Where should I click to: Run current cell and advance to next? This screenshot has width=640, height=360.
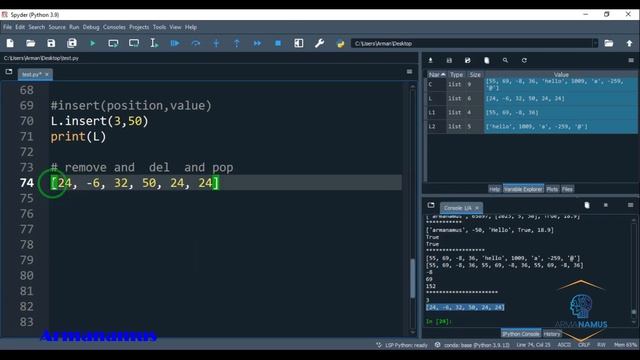(x=134, y=43)
